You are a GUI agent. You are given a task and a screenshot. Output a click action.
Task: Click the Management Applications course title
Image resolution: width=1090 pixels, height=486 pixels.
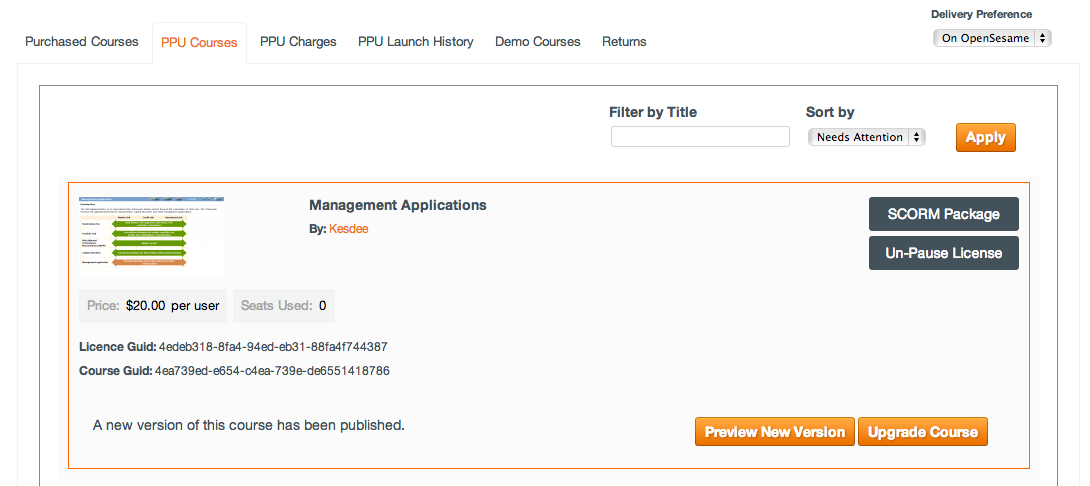click(x=397, y=205)
